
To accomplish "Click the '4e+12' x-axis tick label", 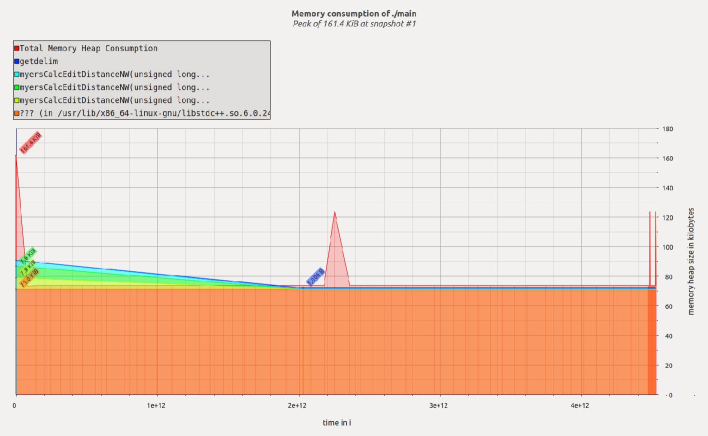I will click(580, 406).
